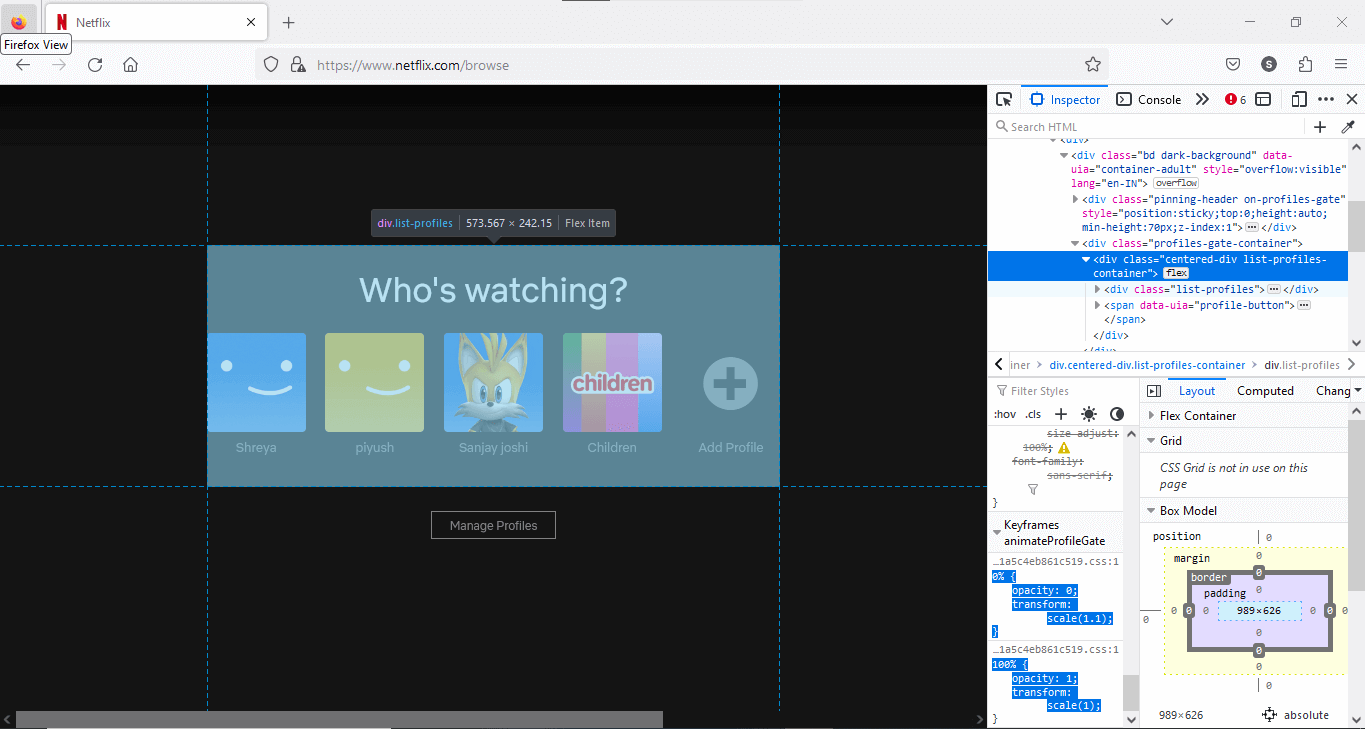This screenshot has width=1365, height=729.
Task: Collapse the Box Model section
Action: 1187,510
